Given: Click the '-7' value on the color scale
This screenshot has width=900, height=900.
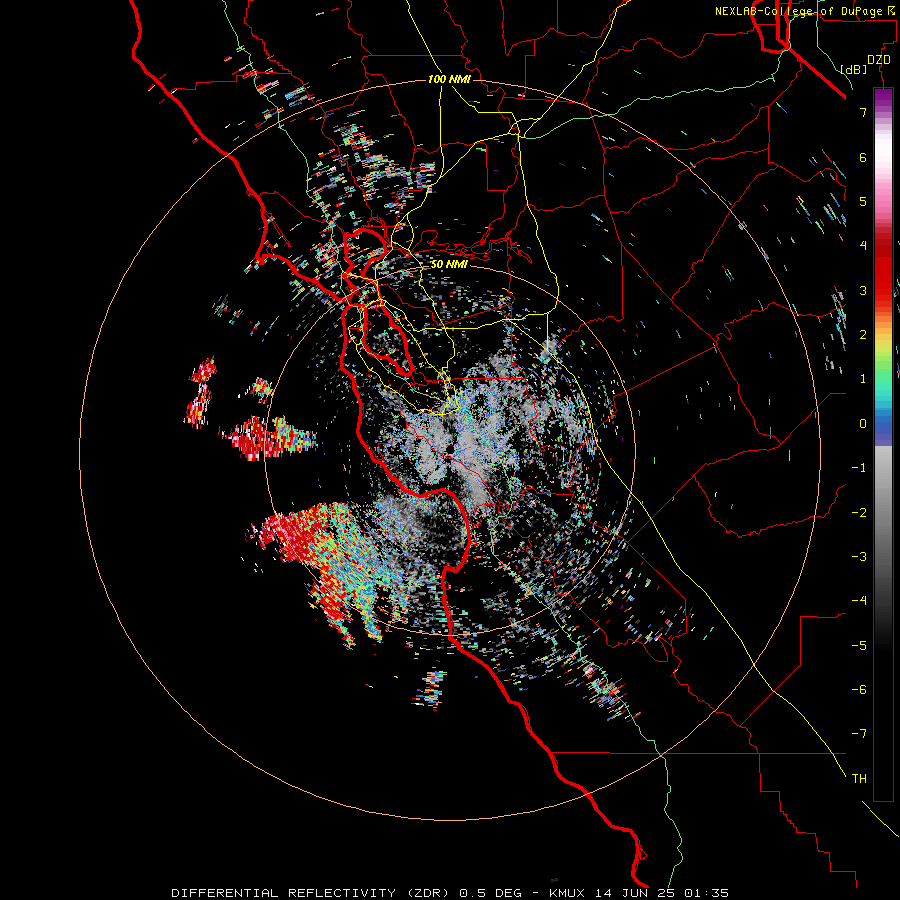Looking at the screenshot, I should (859, 734).
